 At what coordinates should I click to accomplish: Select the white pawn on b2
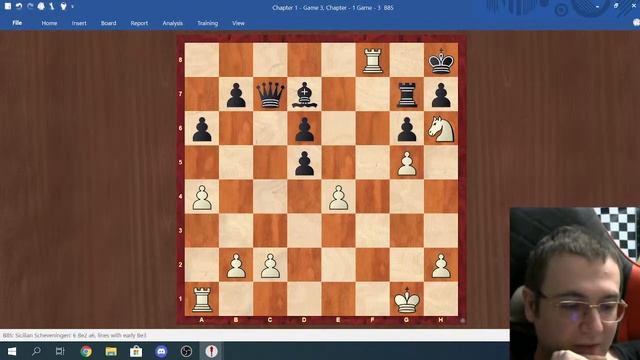pos(236,265)
